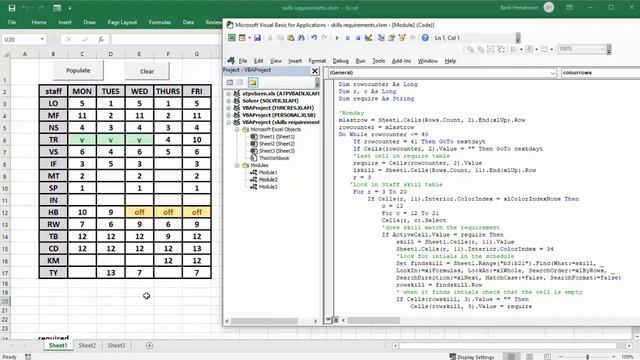Click the Clear button on the worksheet

point(147,71)
